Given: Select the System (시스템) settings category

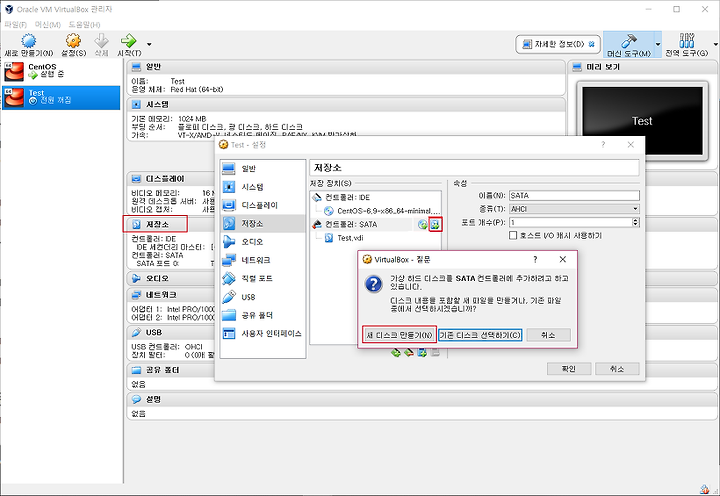Looking at the screenshot, I should point(263,187).
